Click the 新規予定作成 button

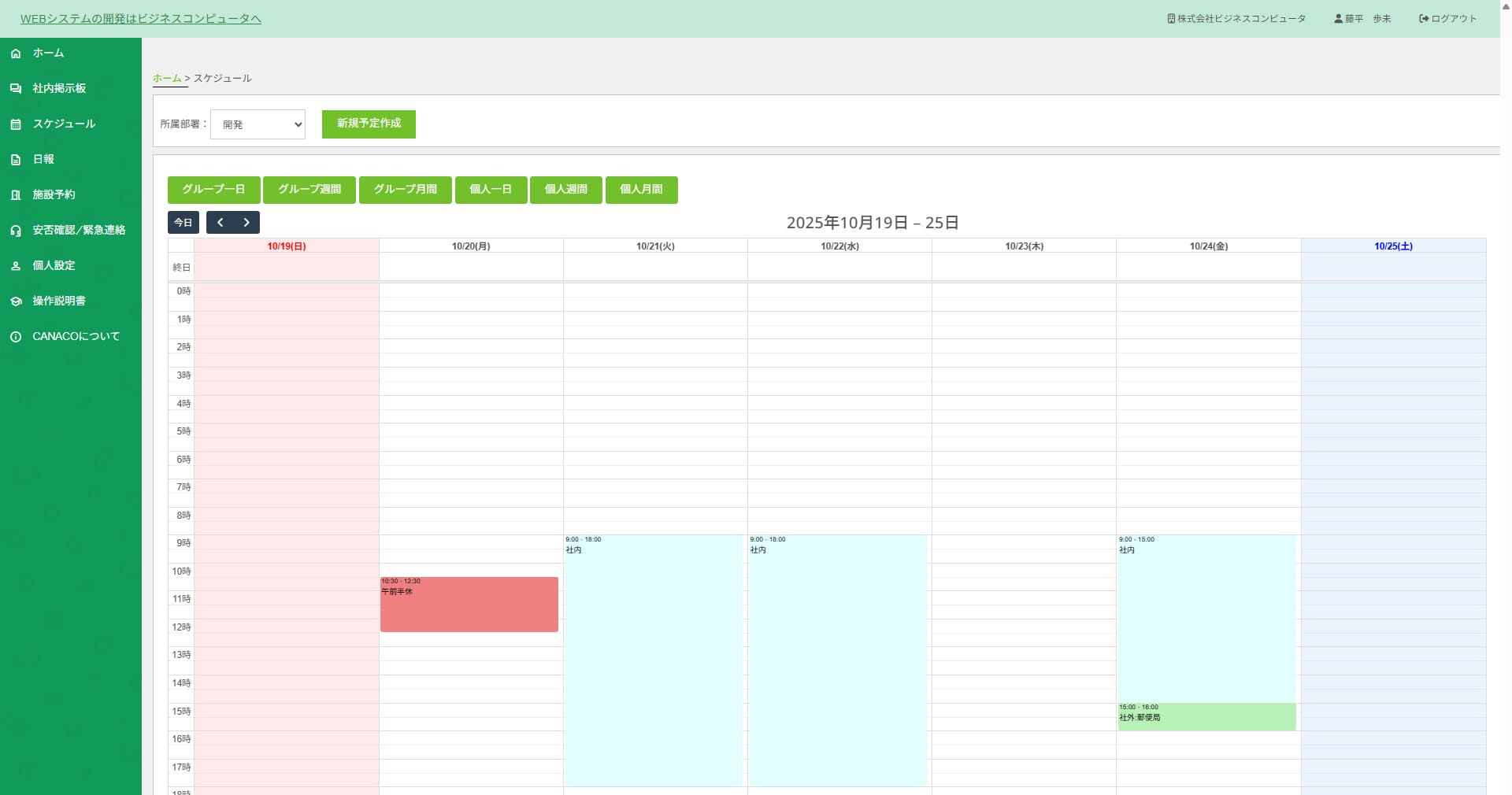(369, 124)
